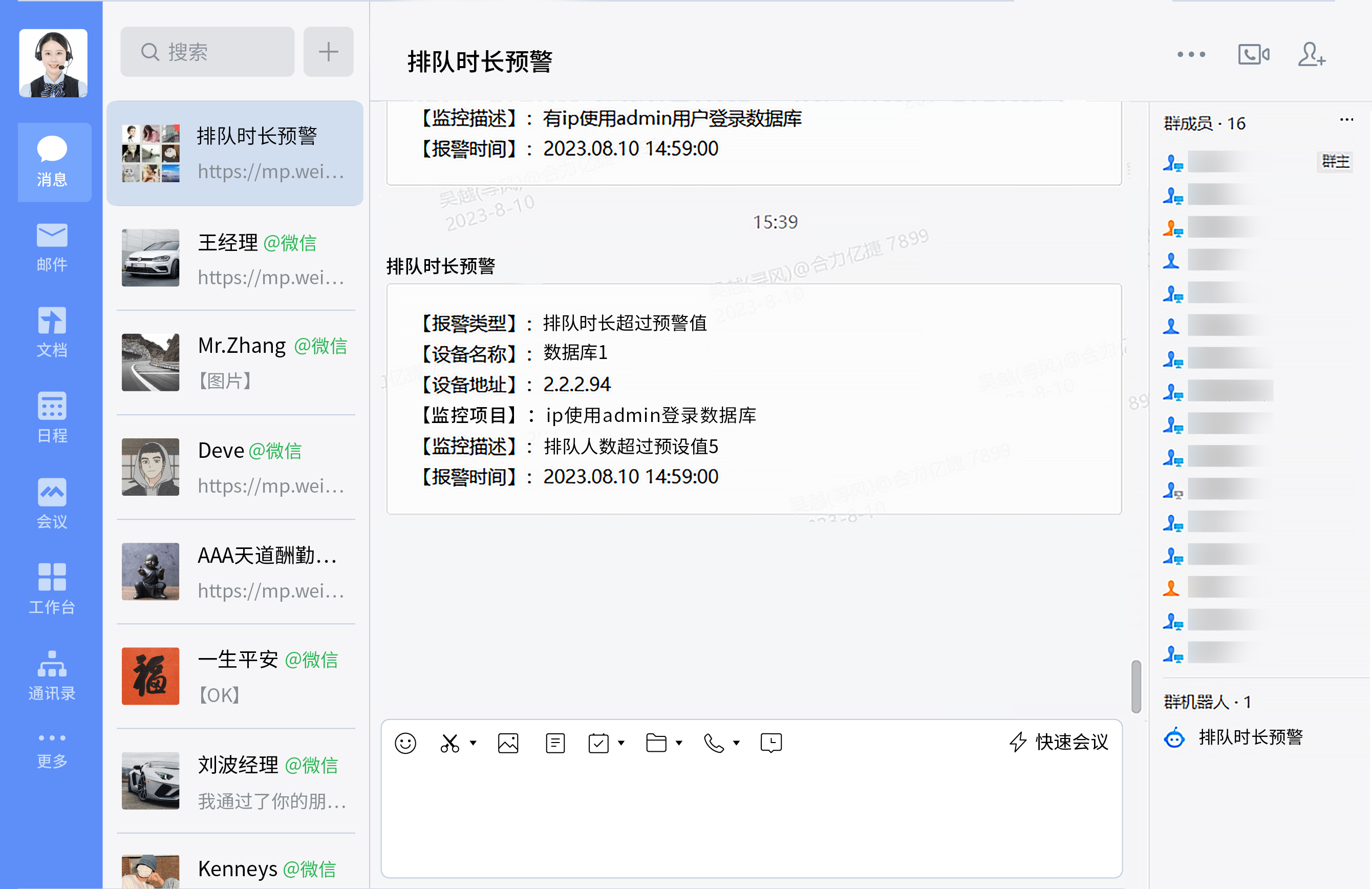Open the emoji picker
1372x889 pixels.
point(405,743)
